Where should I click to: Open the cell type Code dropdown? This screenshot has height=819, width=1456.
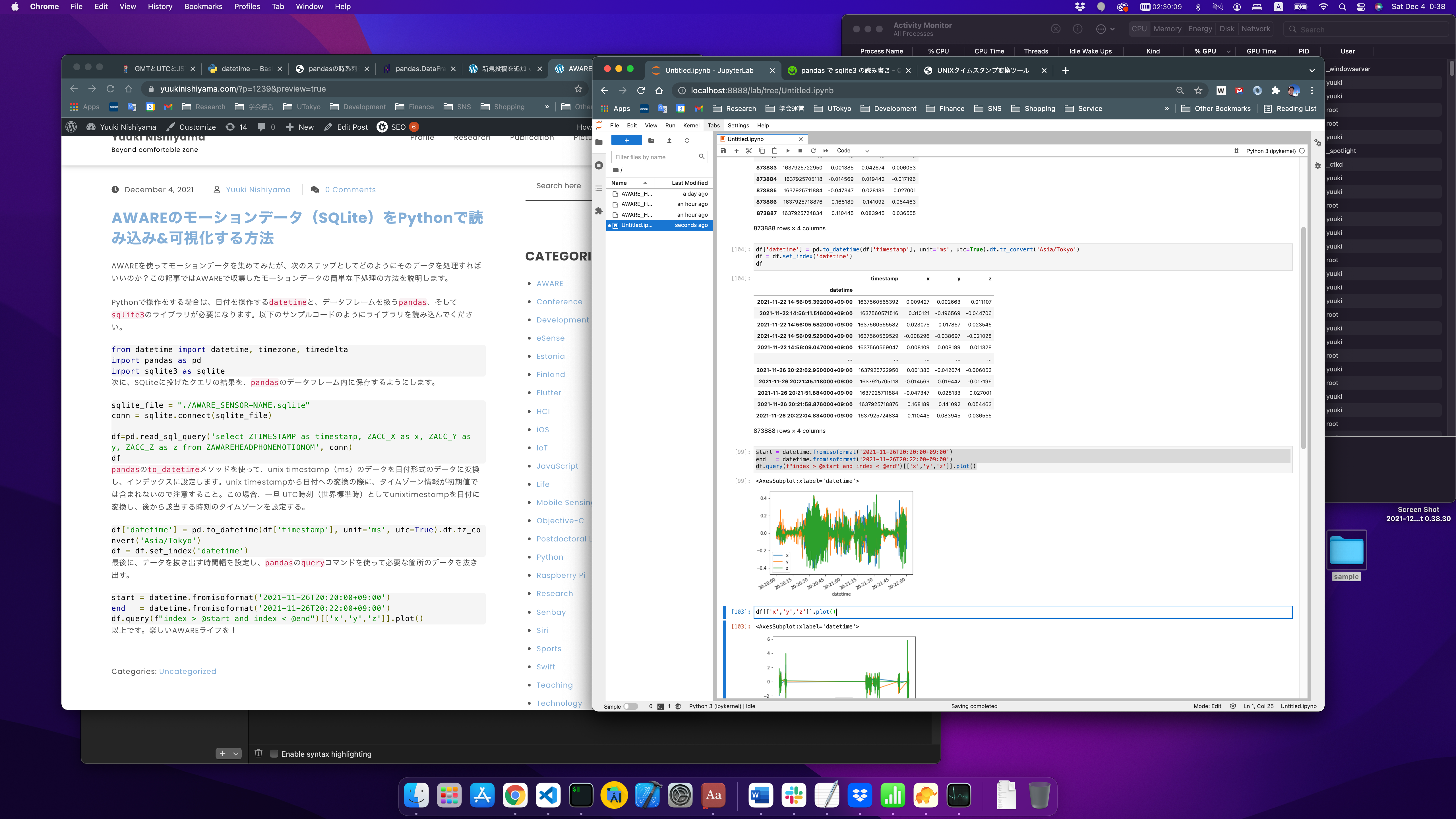pos(852,151)
